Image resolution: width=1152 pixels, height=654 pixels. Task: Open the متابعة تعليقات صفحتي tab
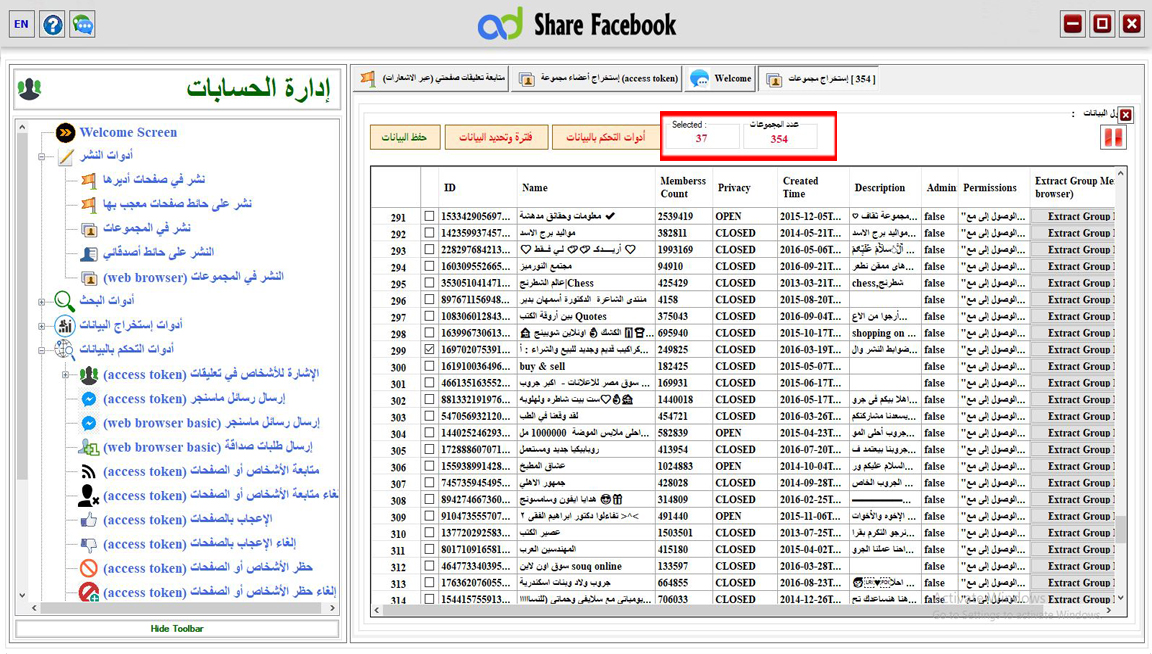(432, 78)
